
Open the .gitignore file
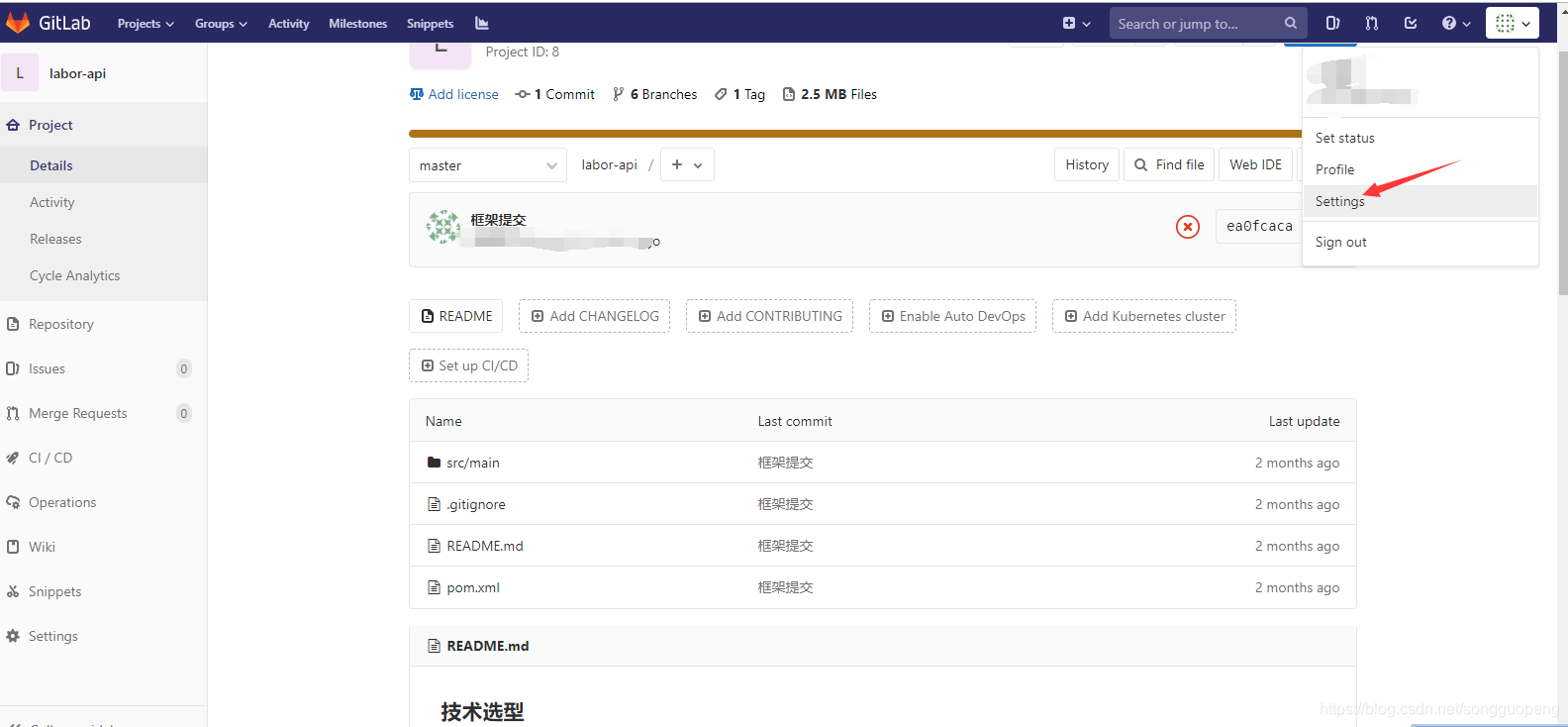click(476, 504)
